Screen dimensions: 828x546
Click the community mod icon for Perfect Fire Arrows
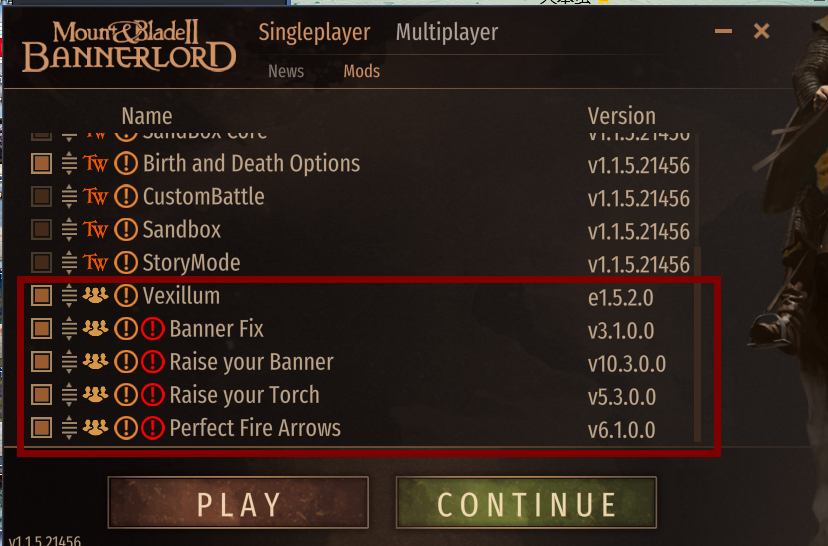(x=96, y=427)
